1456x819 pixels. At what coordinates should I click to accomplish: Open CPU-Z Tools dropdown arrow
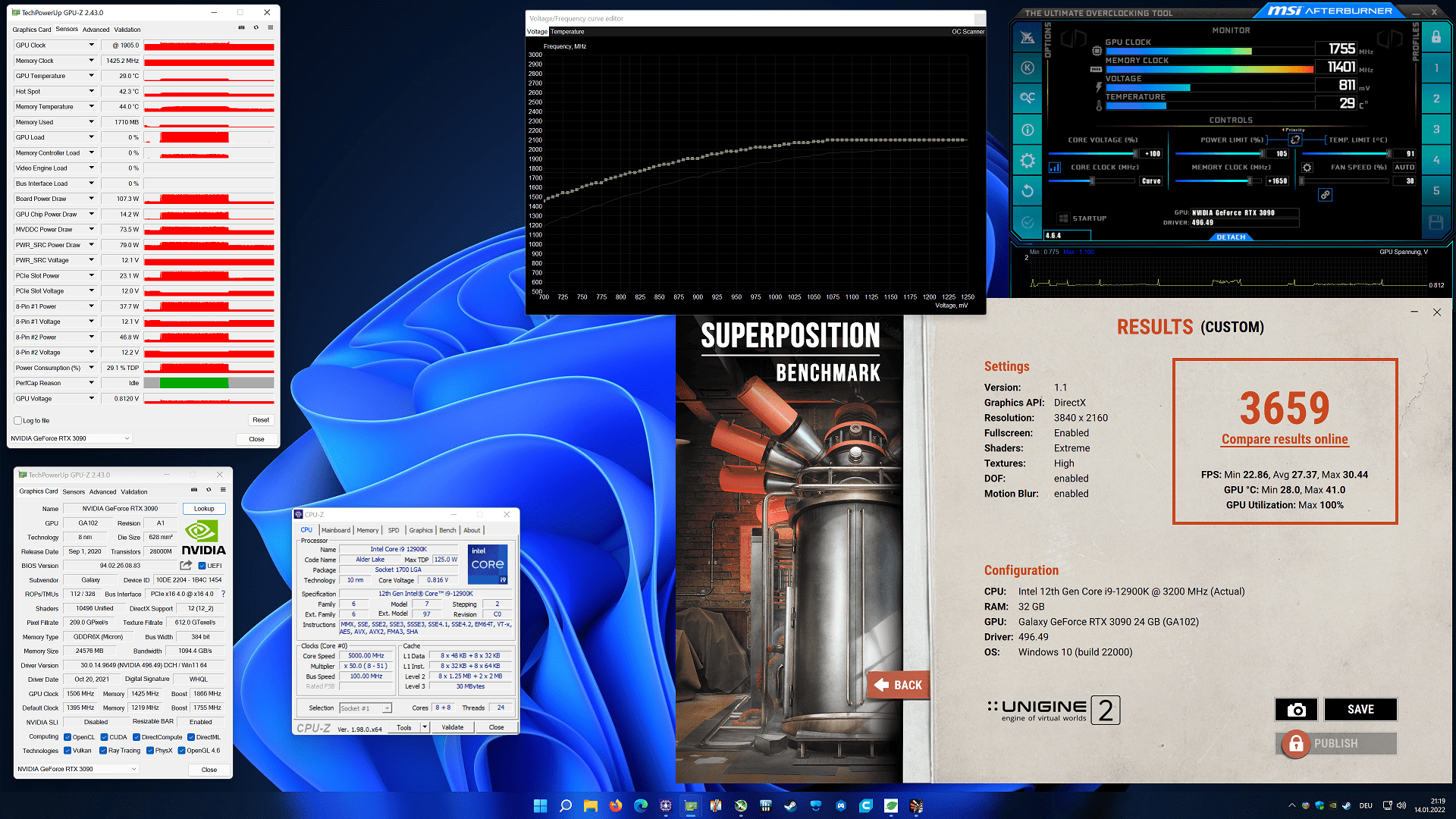click(425, 727)
